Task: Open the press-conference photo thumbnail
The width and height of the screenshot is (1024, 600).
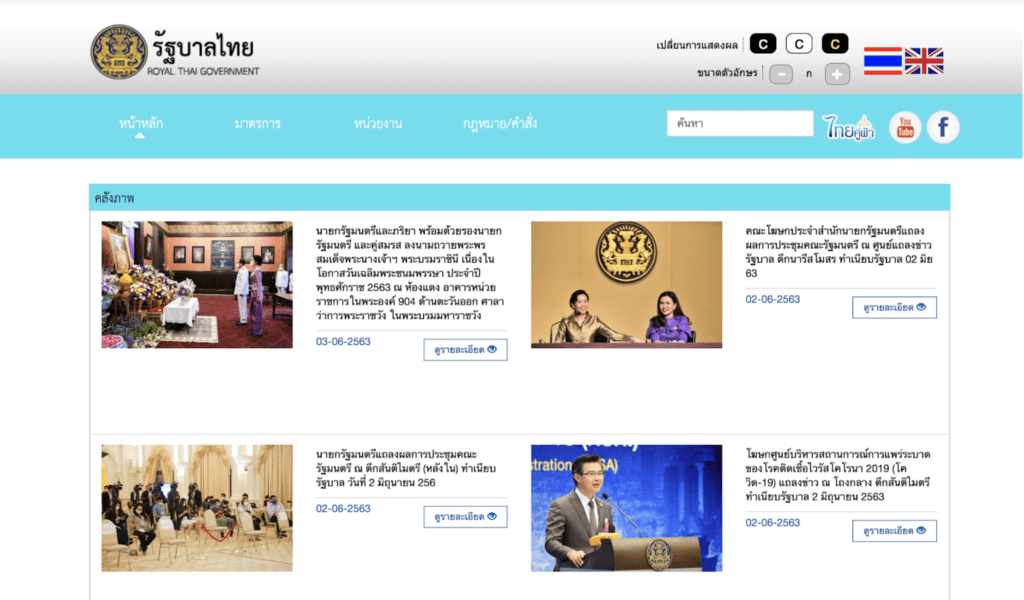Action: (x=626, y=284)
